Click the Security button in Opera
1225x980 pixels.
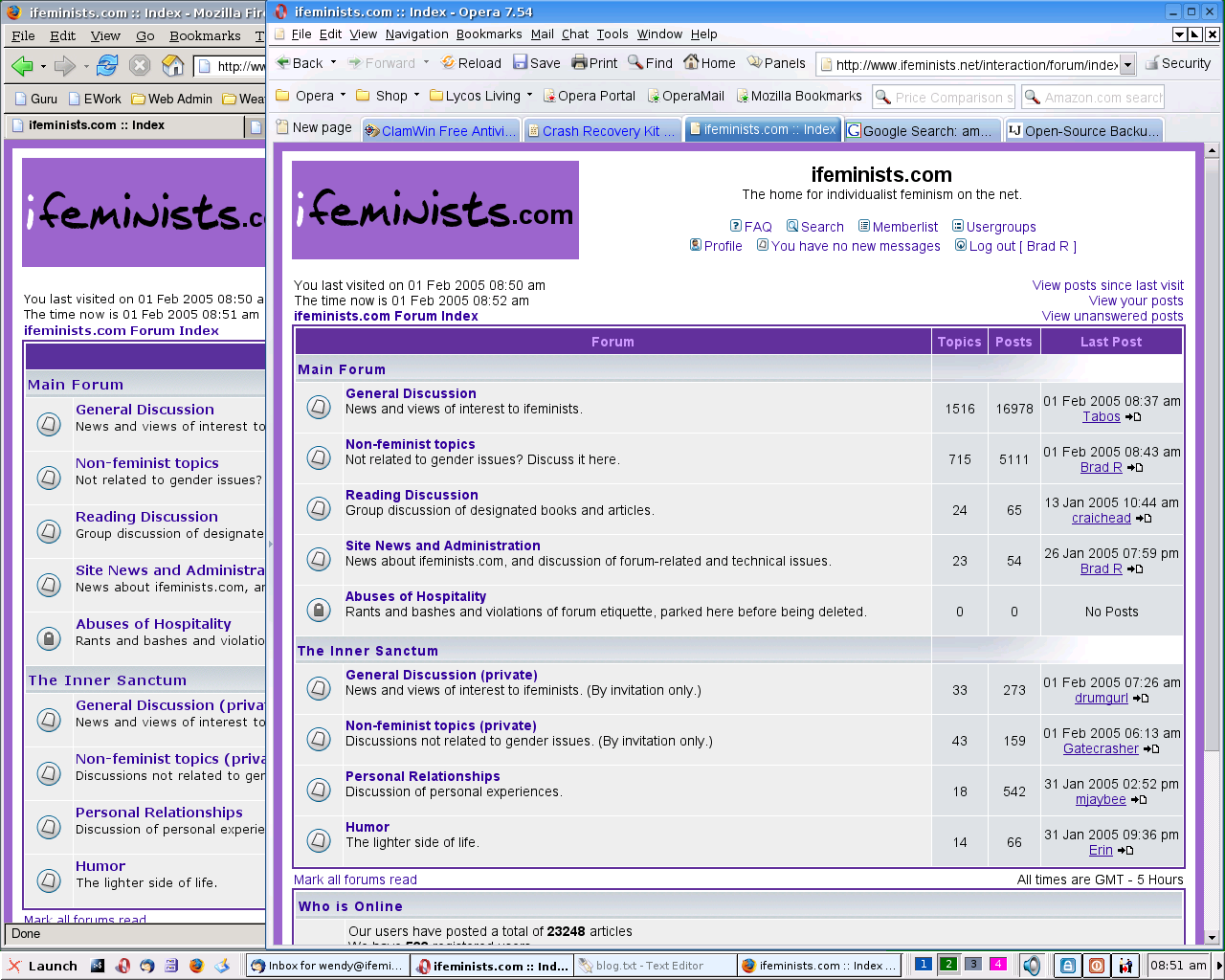(x=1178, y=63)
